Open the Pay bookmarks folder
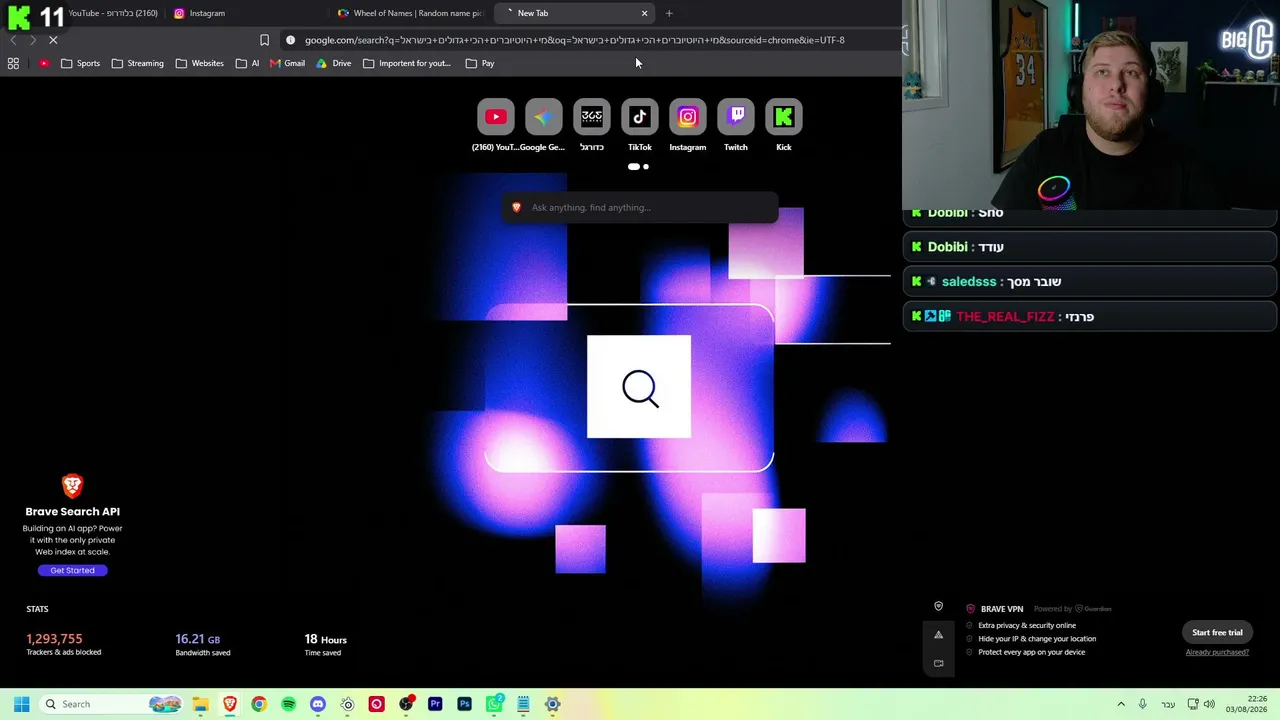Screen dimensions: 1280x720 [480, 63]
